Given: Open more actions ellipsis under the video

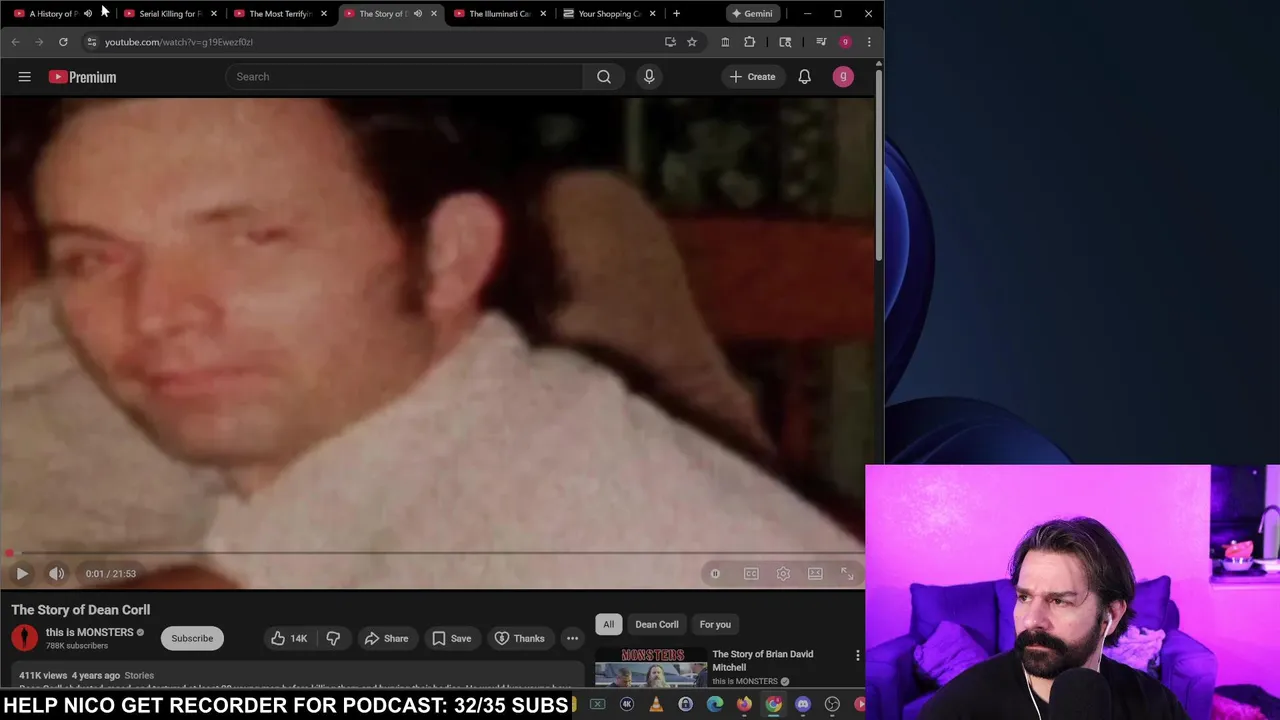Looking at the screenshot, I should point(572,638).
